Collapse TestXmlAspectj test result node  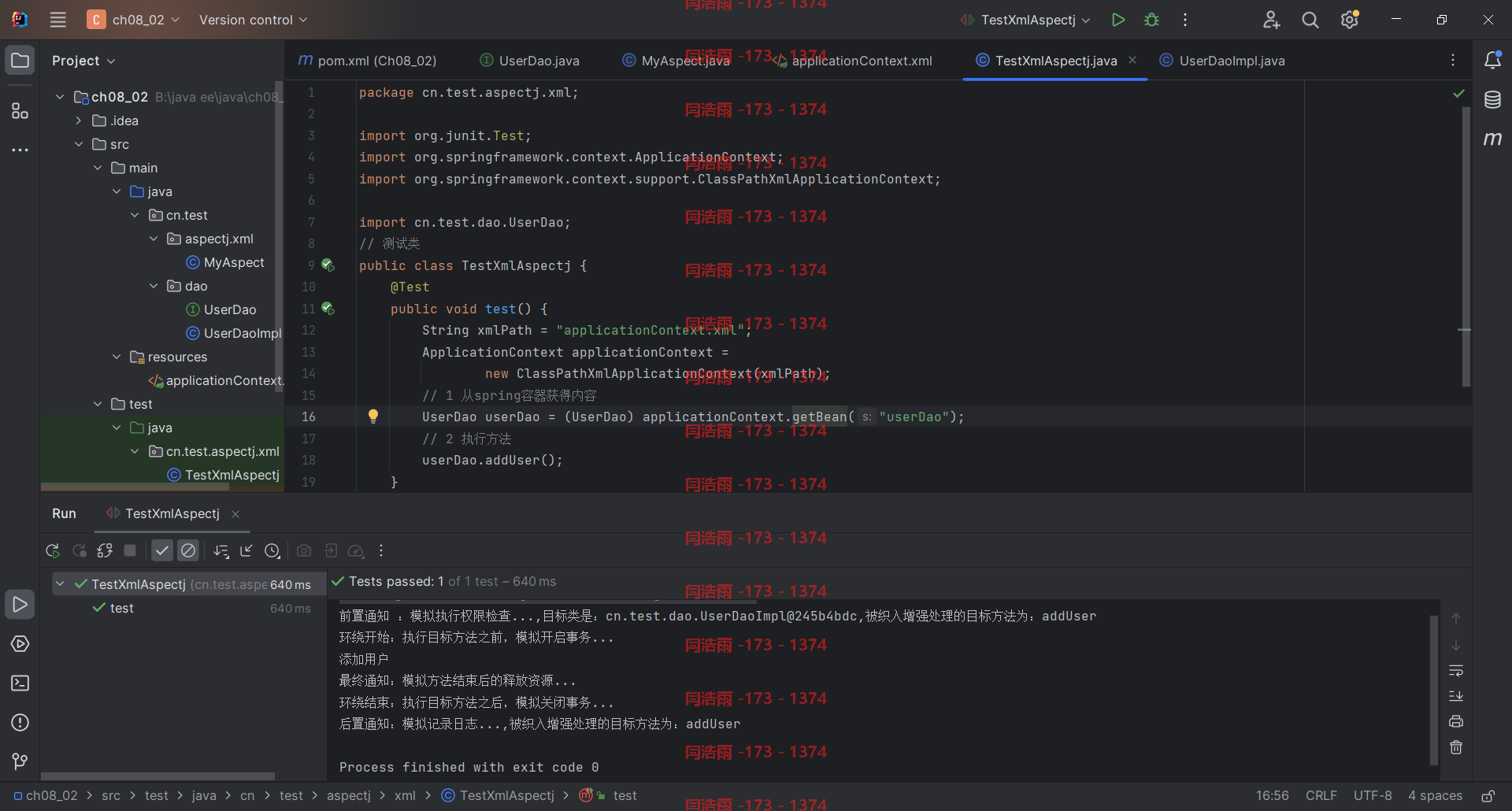60,584
